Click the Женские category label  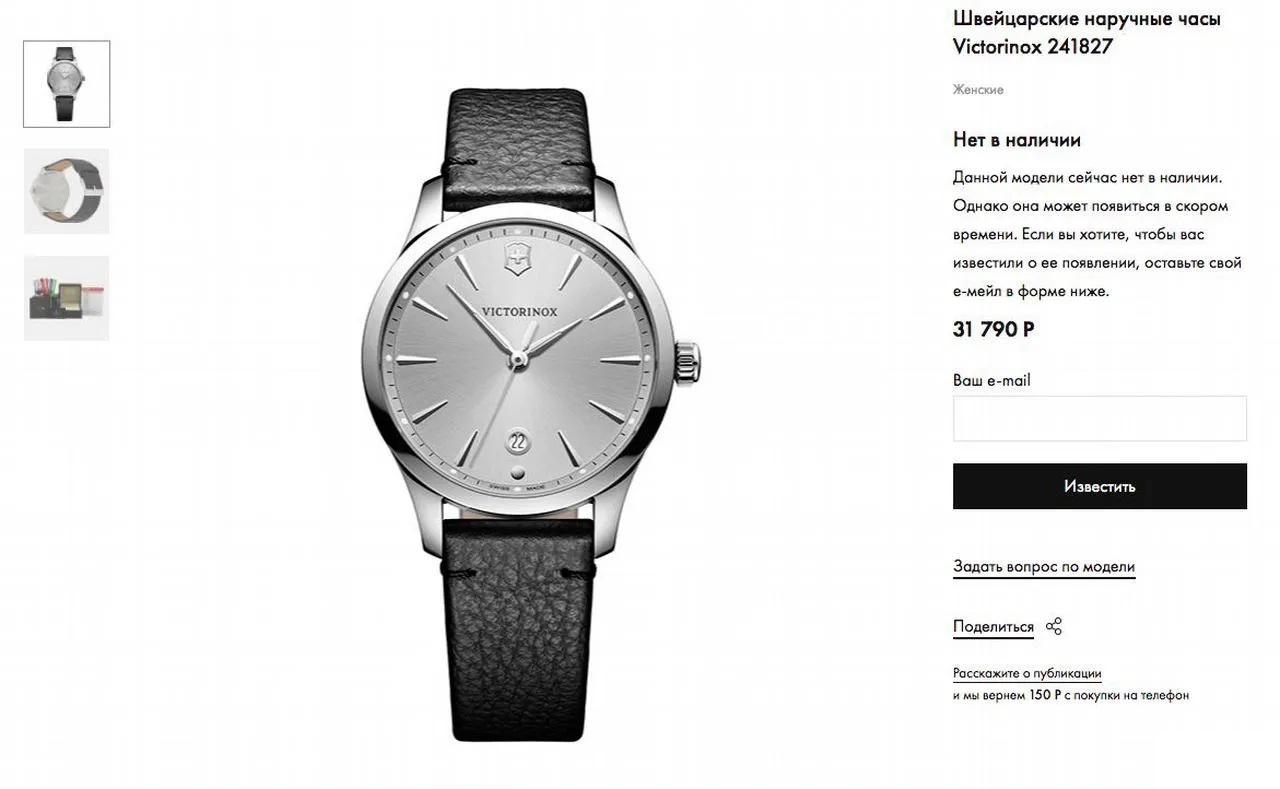(x=978, y=90)
